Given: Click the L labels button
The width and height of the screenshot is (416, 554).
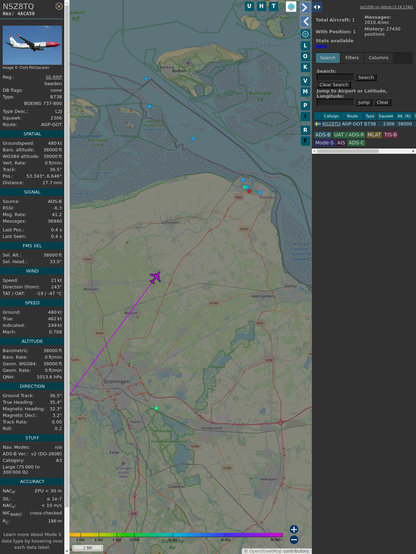Looking at the screenshot, I should tap(305, 46).
